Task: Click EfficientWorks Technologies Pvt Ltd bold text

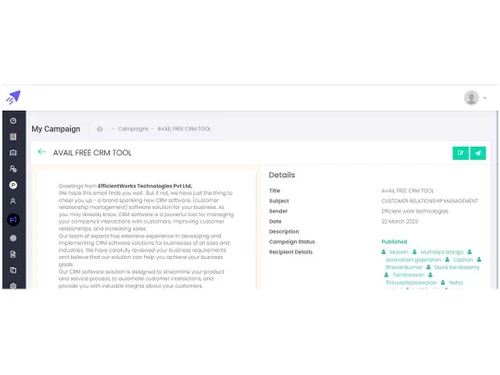Action: click(145, 186)
